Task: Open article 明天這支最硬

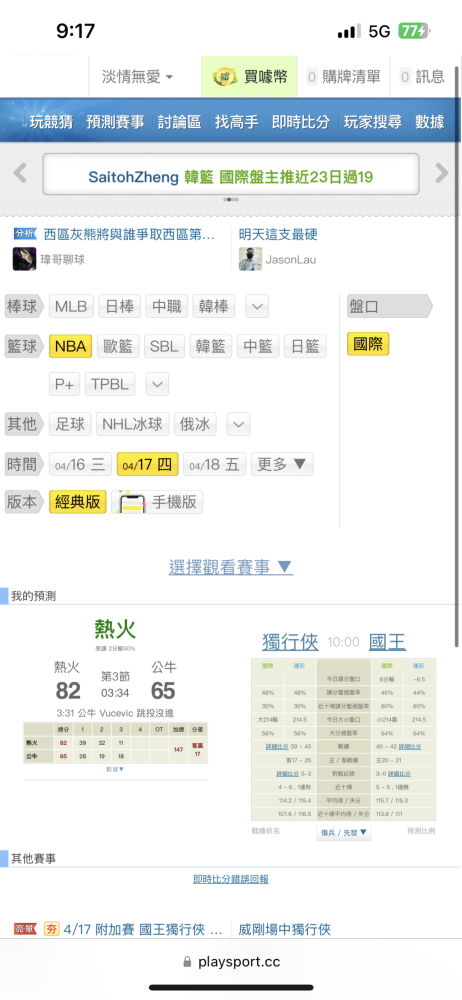Action: pyautogui.click(x=278, y=235)
